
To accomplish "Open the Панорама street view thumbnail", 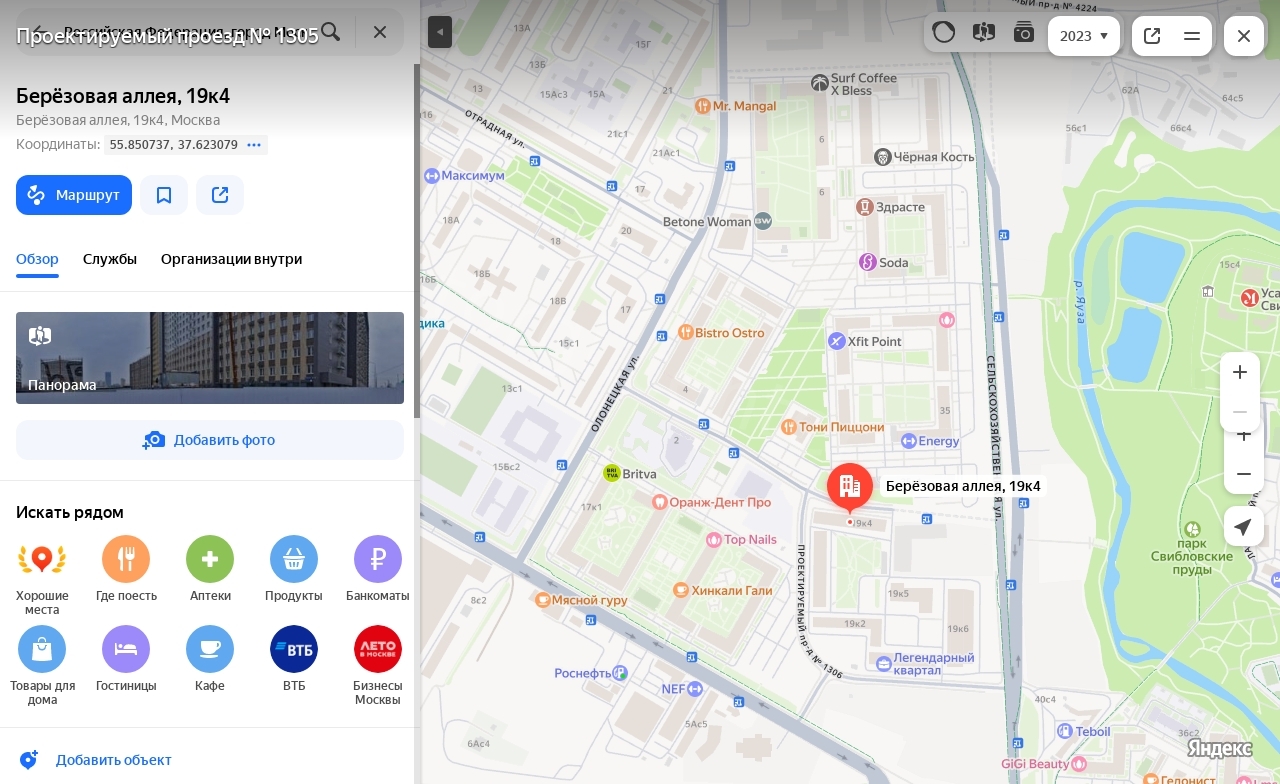I will click(210, 358).
